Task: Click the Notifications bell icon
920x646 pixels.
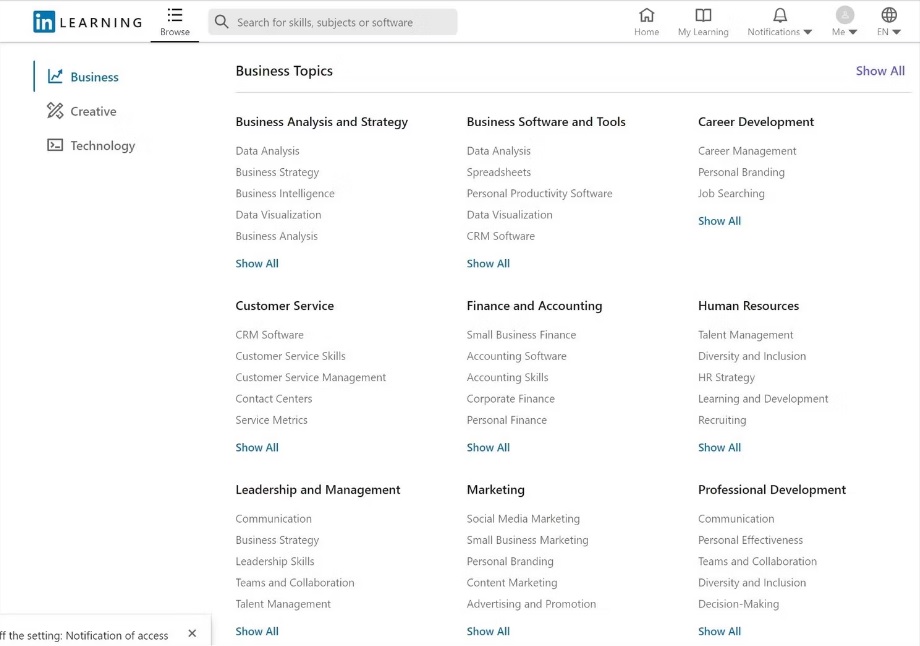Action: click(780, 15)
